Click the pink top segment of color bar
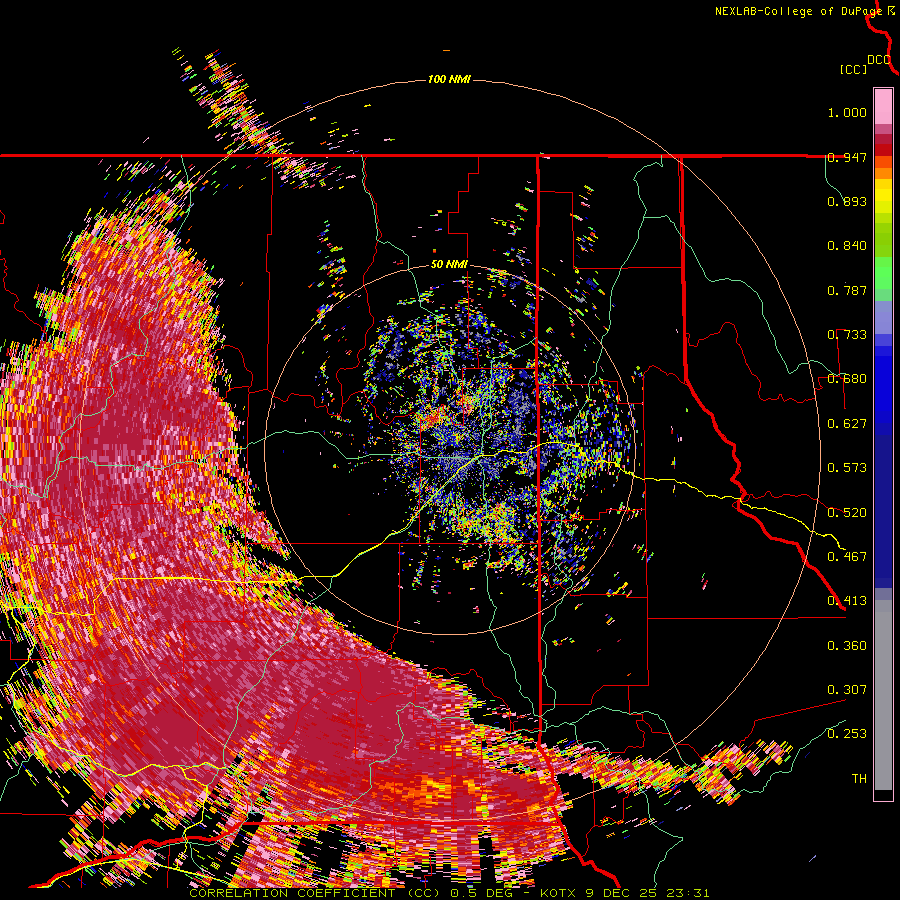 coord(883,106)
